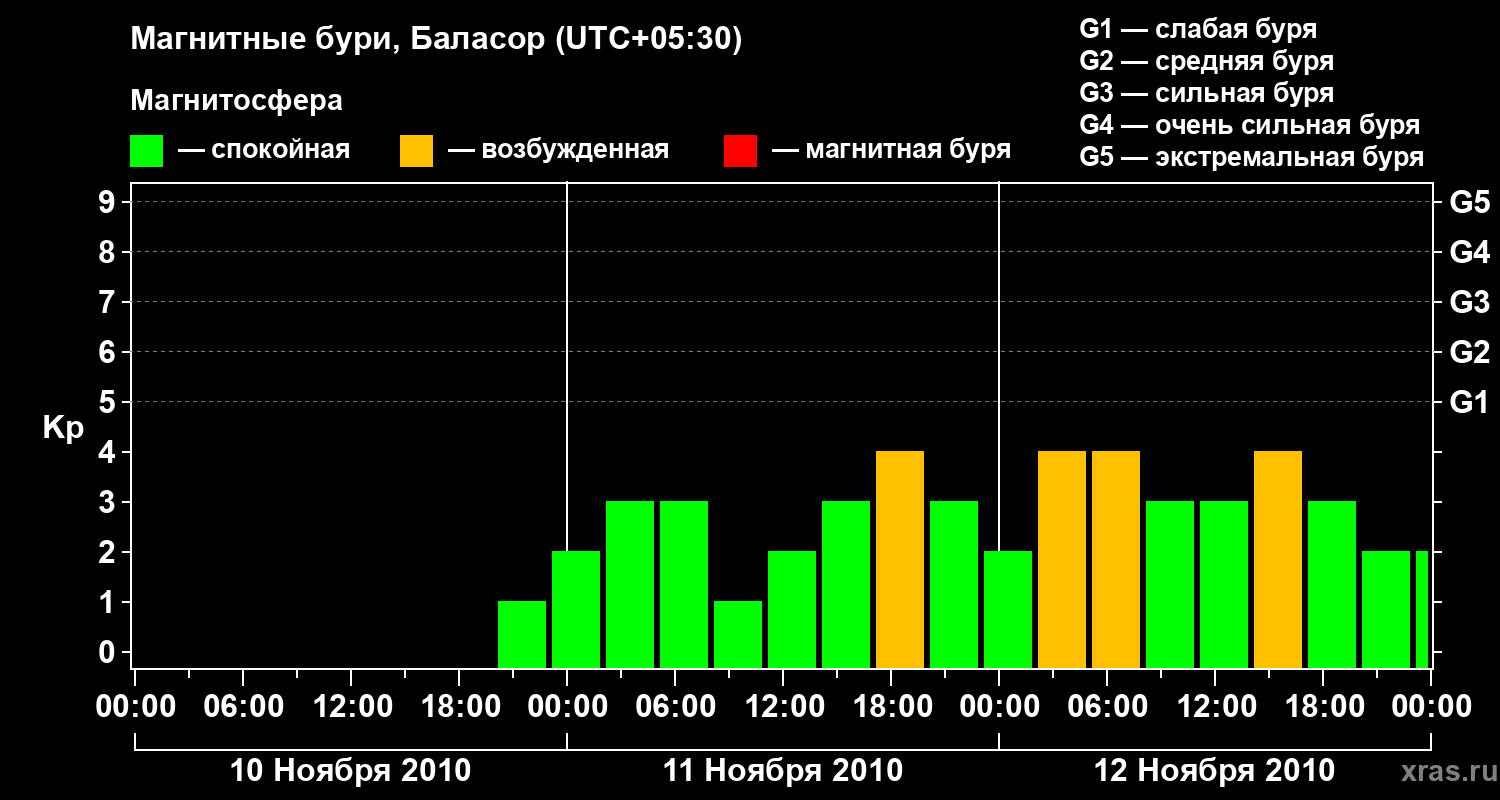1500x800 pixels.
Task: Click the '— спокойная' legend text
Action: click(264, 151)
